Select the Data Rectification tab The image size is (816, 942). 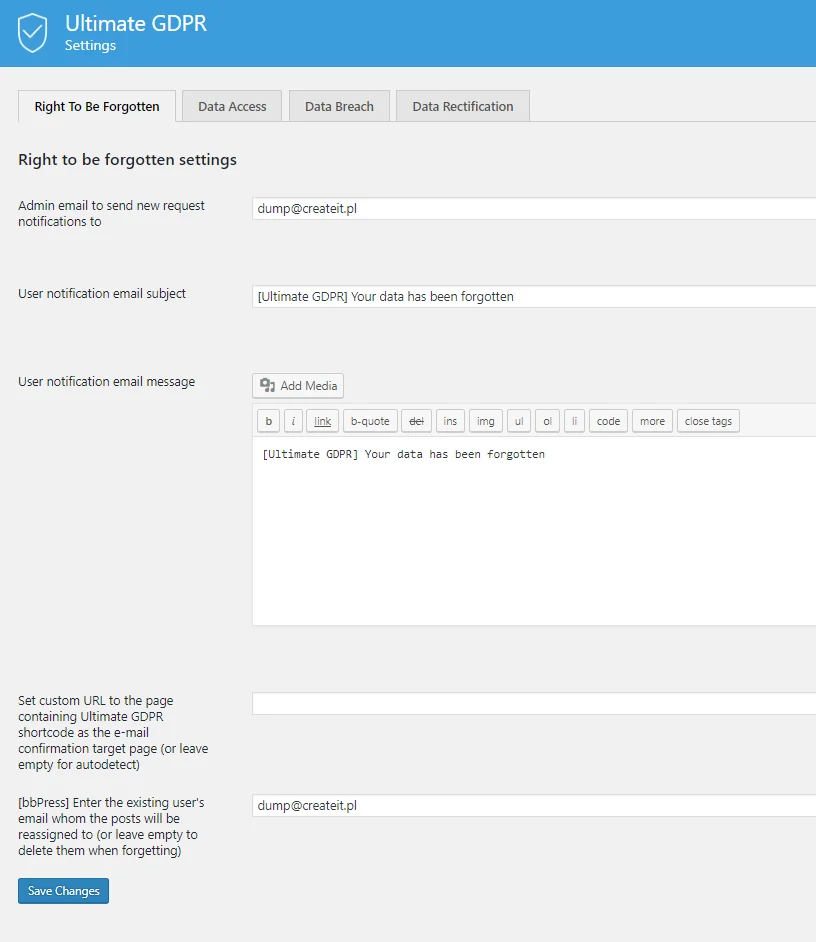[462, 105]
